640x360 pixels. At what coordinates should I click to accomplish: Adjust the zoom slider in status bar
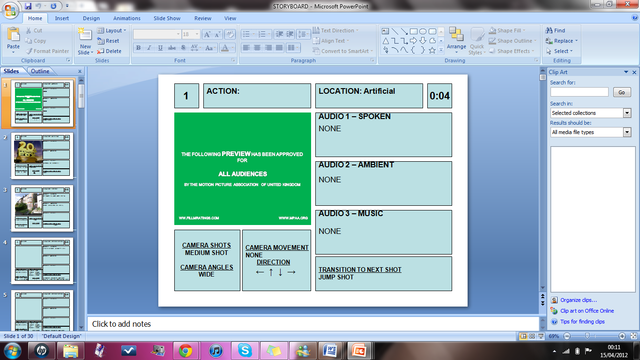(587, 336)
